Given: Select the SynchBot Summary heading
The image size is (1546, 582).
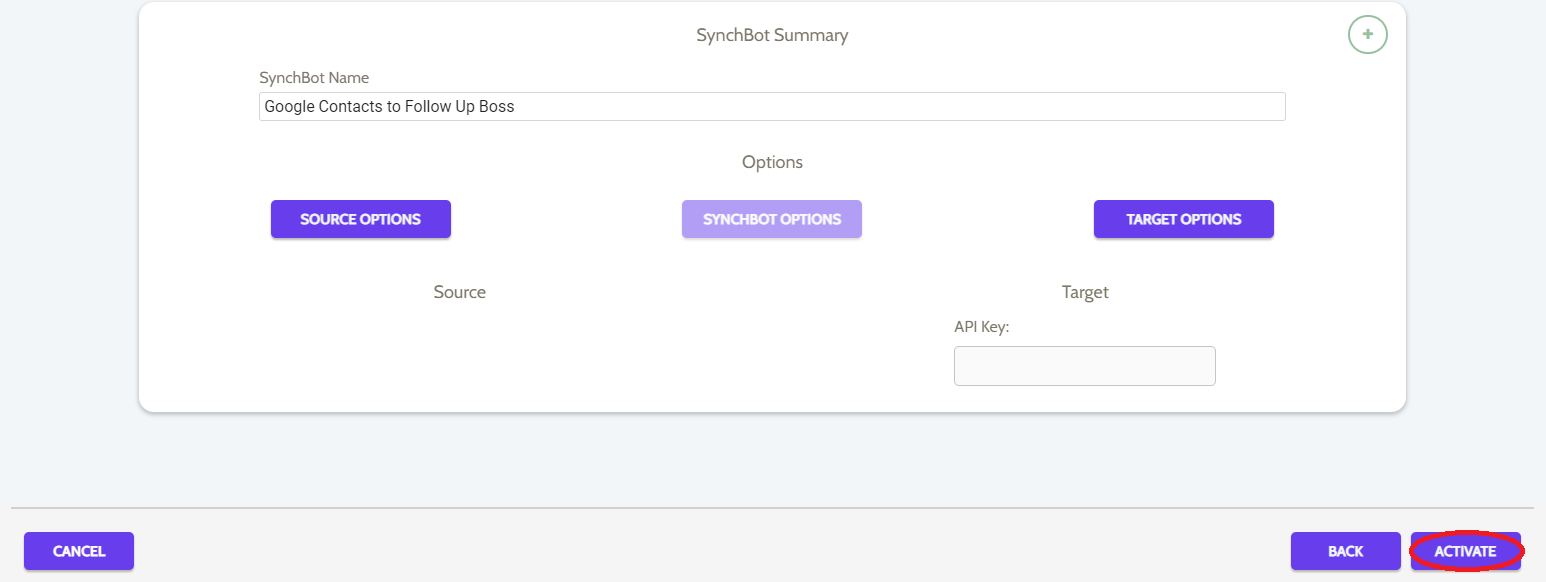Looking at the screenshot, I should (772, 35).
